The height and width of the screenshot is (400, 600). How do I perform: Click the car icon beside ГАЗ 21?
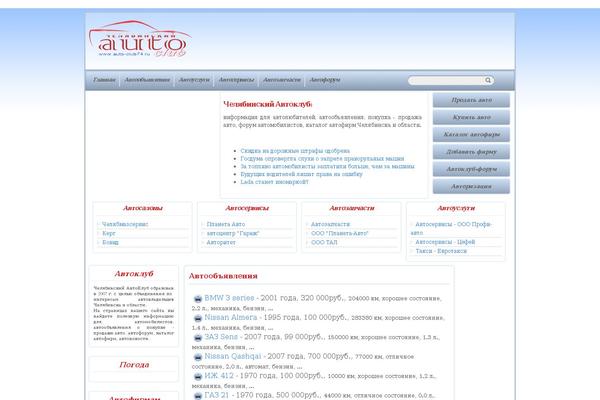click(x=198, y=396)
